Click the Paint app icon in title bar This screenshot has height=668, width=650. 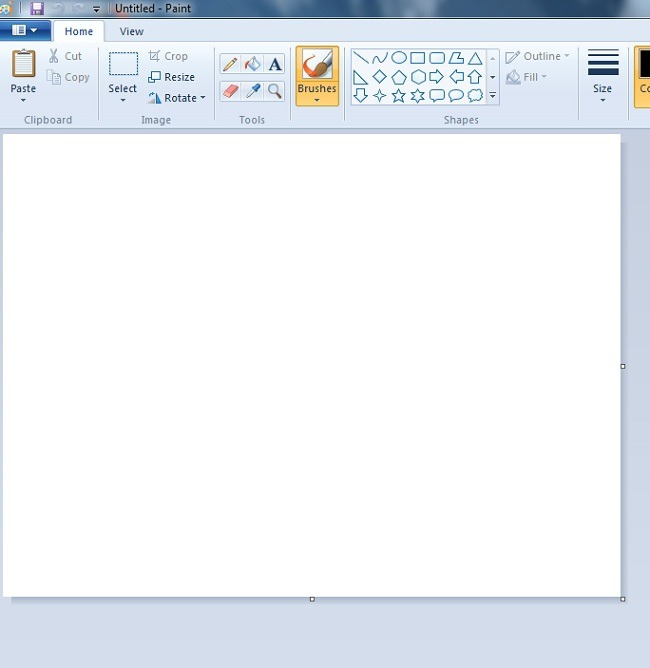(6, 9)
